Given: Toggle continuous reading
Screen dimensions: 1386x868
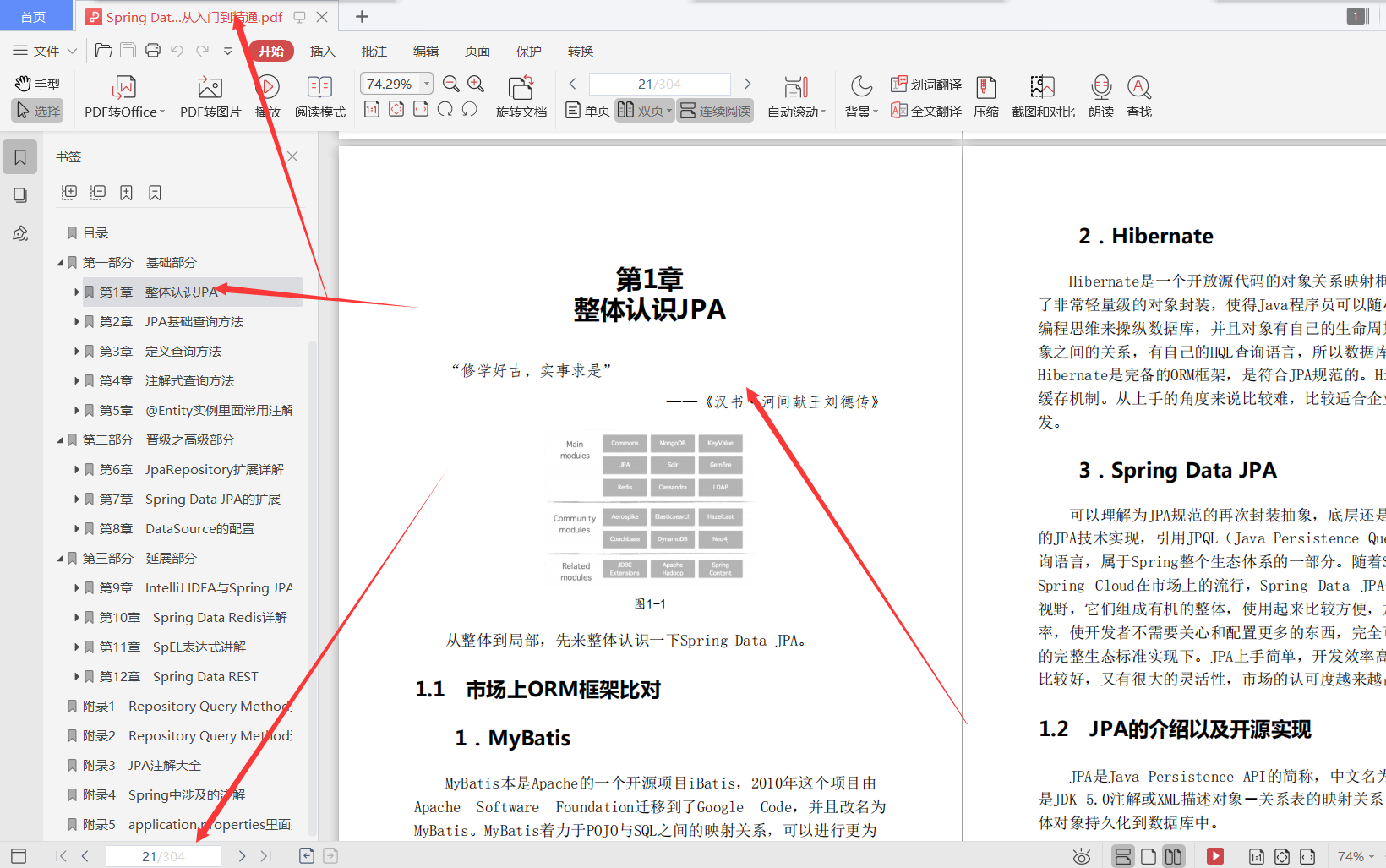Looking at the screenshot, I should tap(715, 111).
